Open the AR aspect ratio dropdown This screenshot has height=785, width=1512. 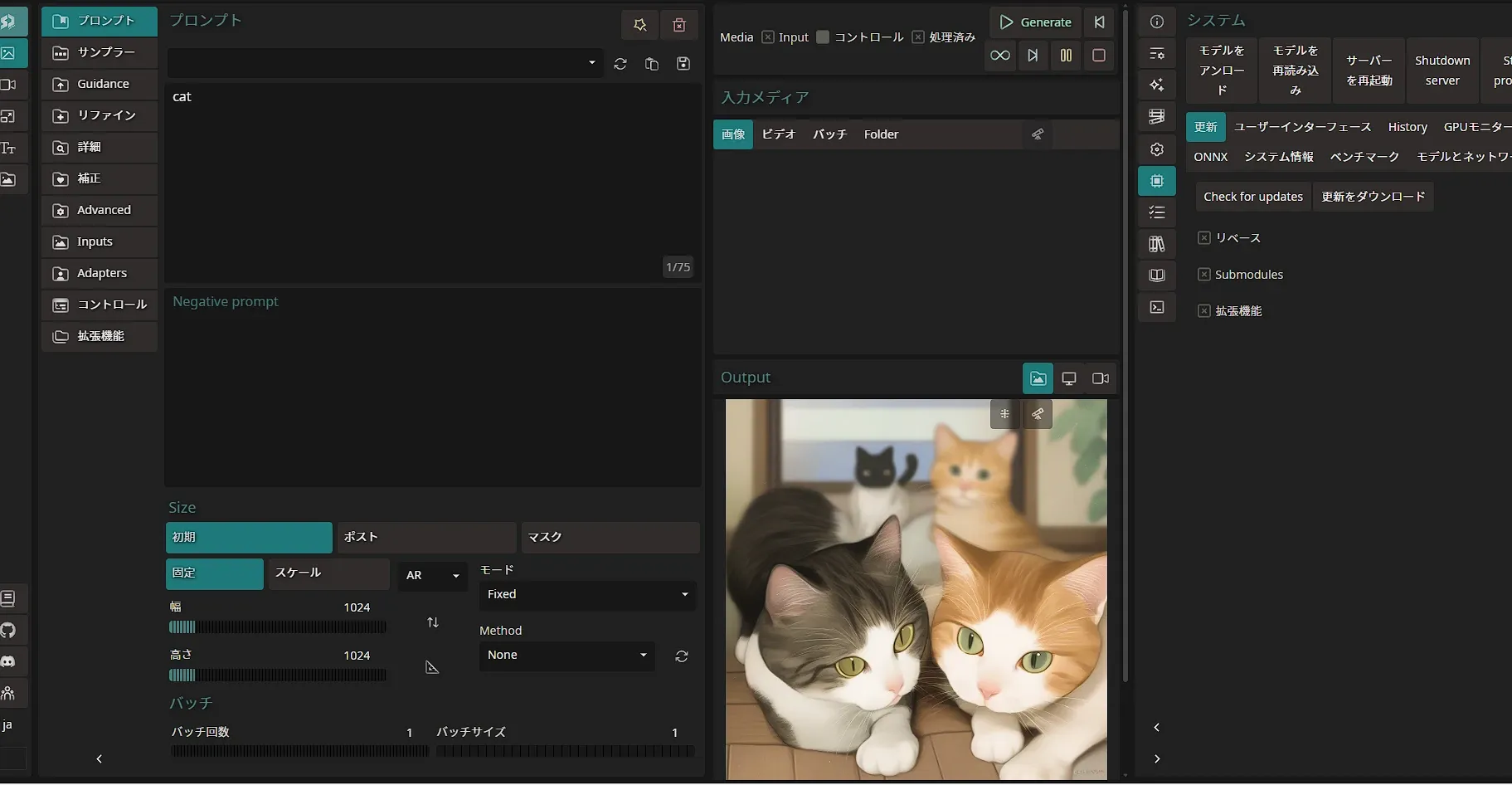click(x=433, y=576)
